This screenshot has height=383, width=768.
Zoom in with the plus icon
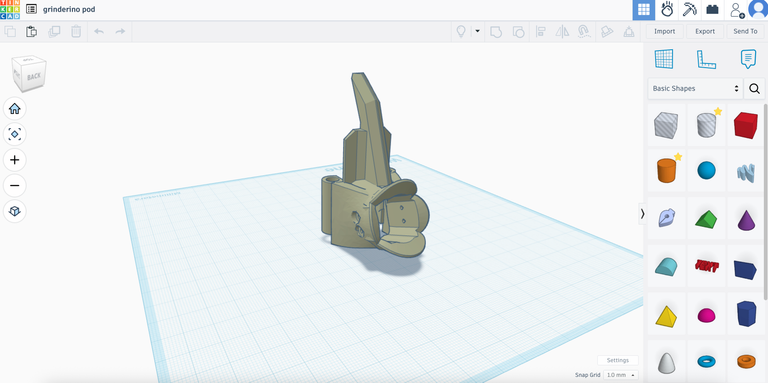tap(15, 160)
